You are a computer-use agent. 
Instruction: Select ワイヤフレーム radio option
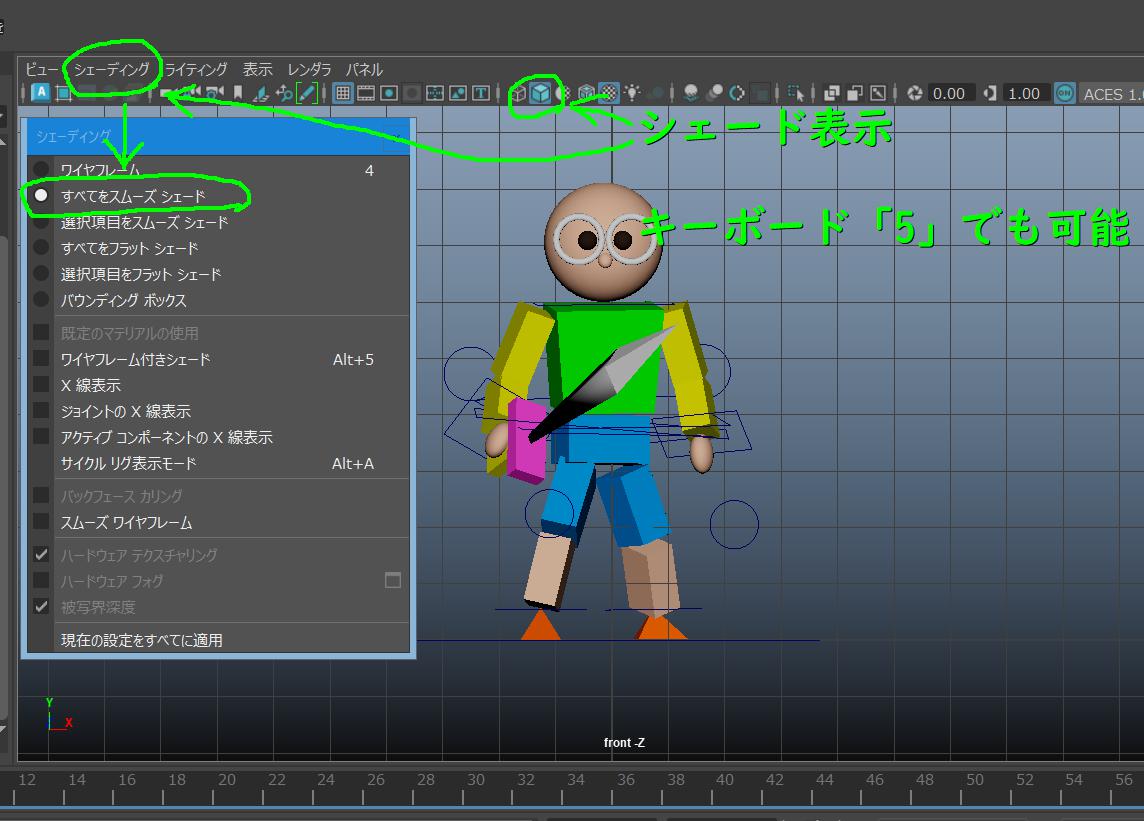point(42,170)
